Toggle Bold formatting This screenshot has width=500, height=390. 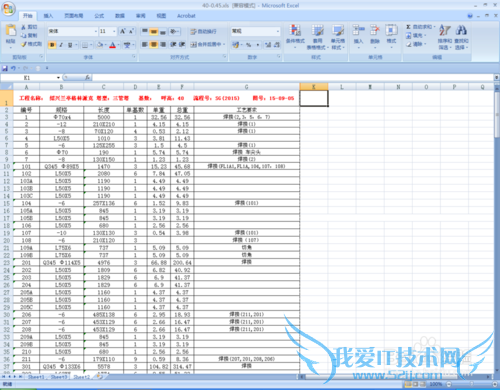(x=52, y=45)
